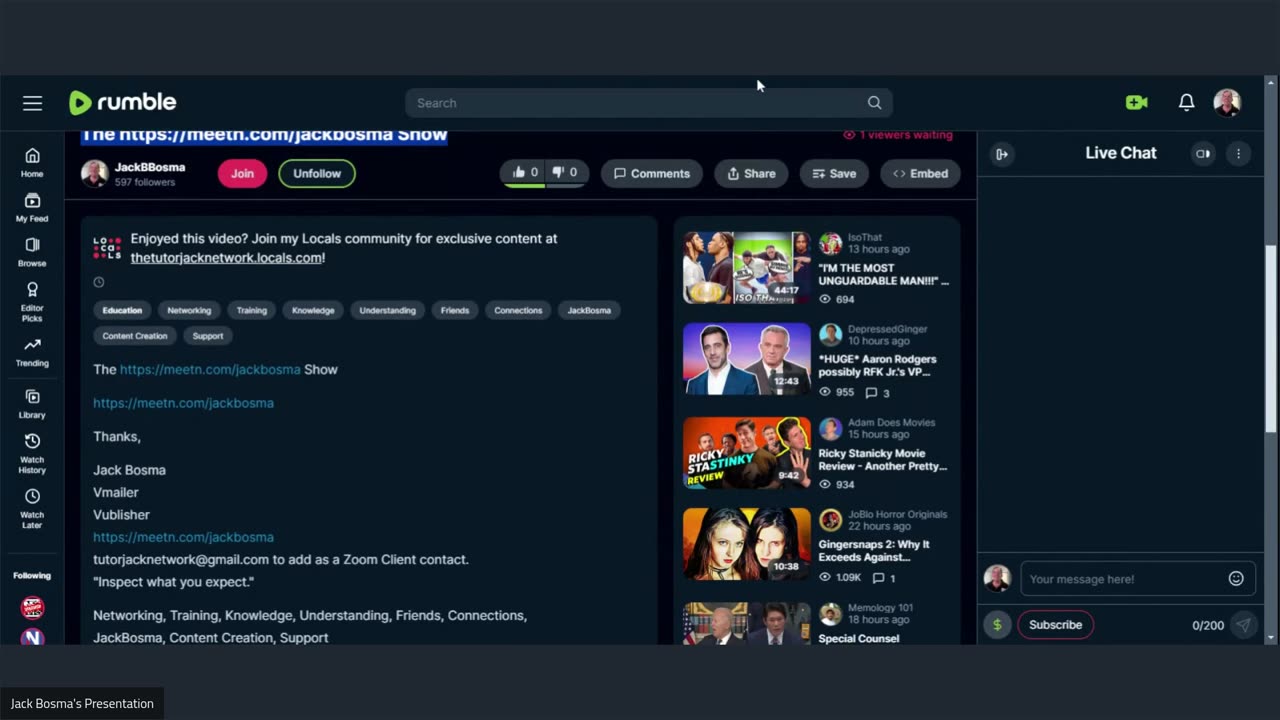Viewport: 1280px width, 720px height.
Task: Open the Special Counsel video title
Action: (x=858, y=638)
